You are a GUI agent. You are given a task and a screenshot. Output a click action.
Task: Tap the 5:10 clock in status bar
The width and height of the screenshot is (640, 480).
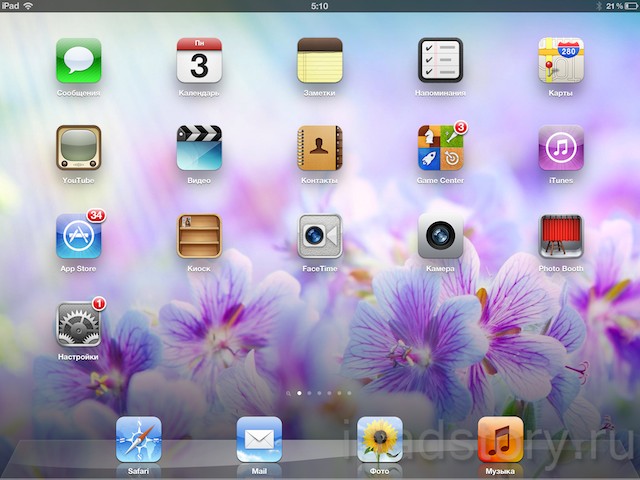[x=320, y=6]
